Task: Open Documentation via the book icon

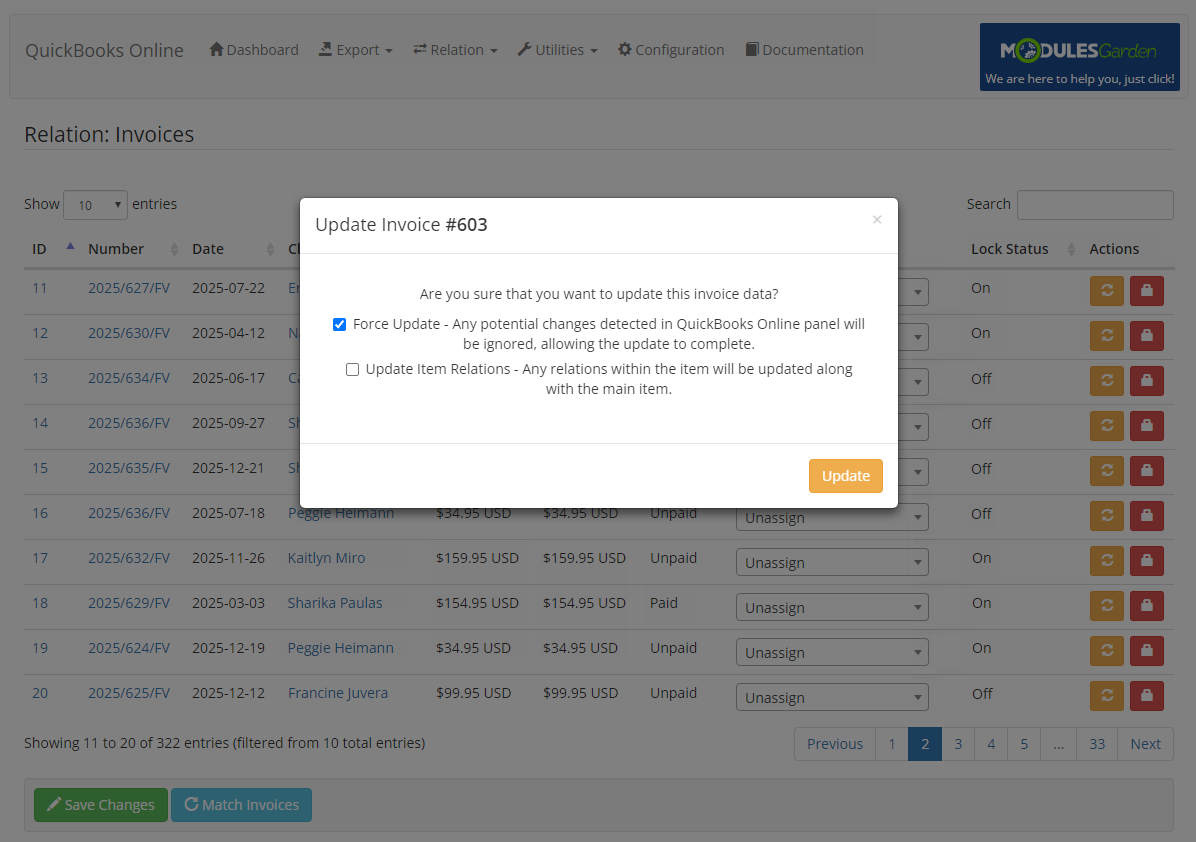Action: [752, 50]
